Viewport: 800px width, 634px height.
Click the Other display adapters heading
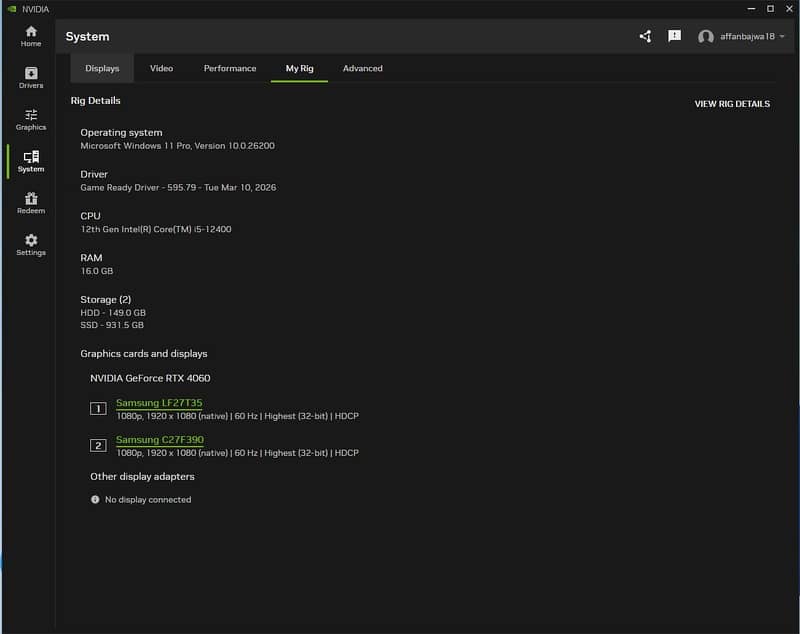(142, 476)
